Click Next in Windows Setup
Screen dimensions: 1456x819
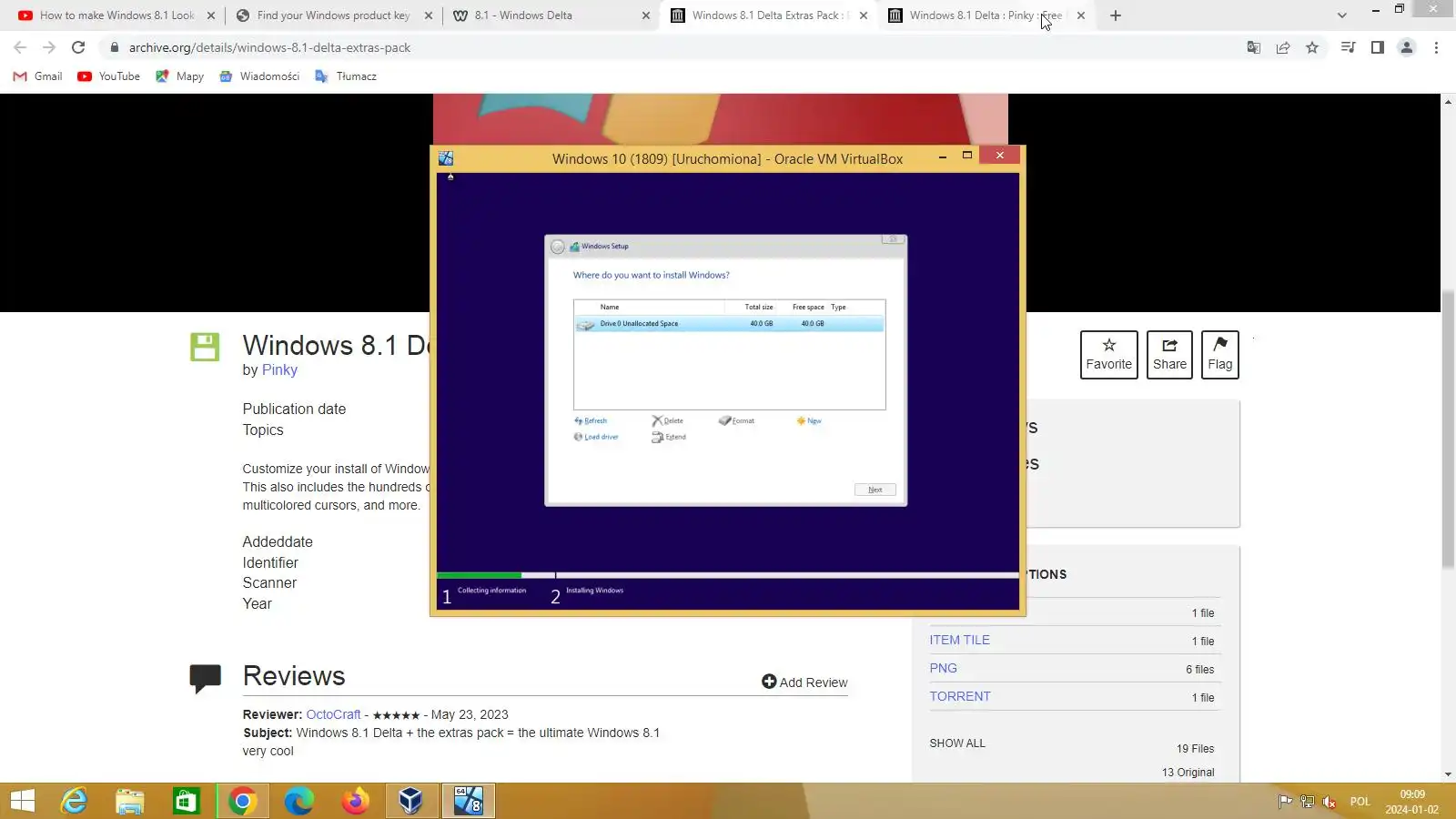(875, 490)
